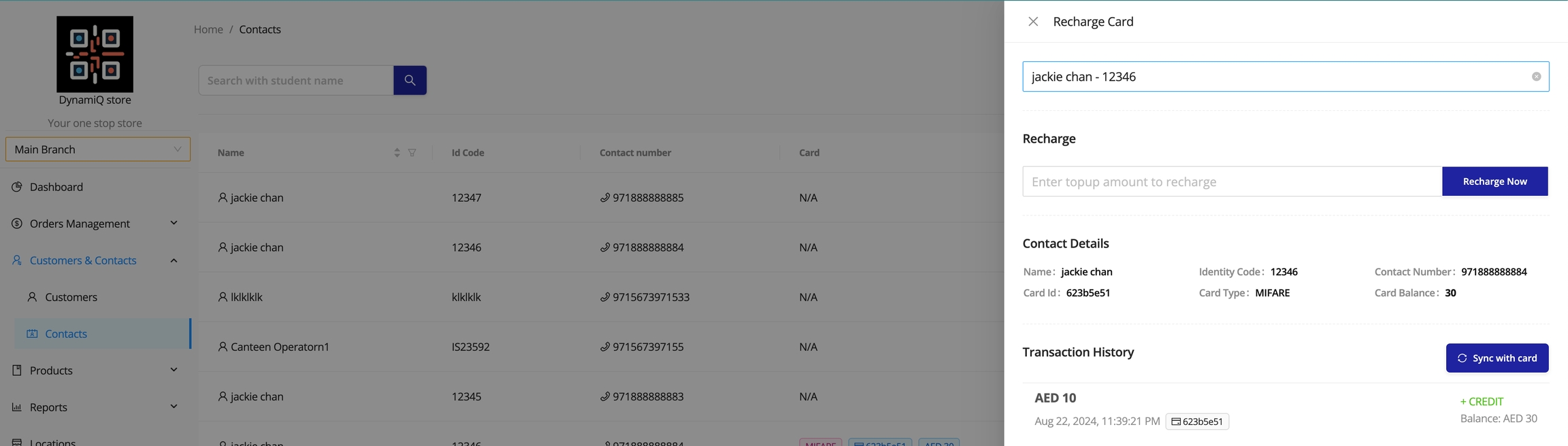Clear the selected contact field
Viewport: 1568px width, 446px height.
tap(1536, 77)
